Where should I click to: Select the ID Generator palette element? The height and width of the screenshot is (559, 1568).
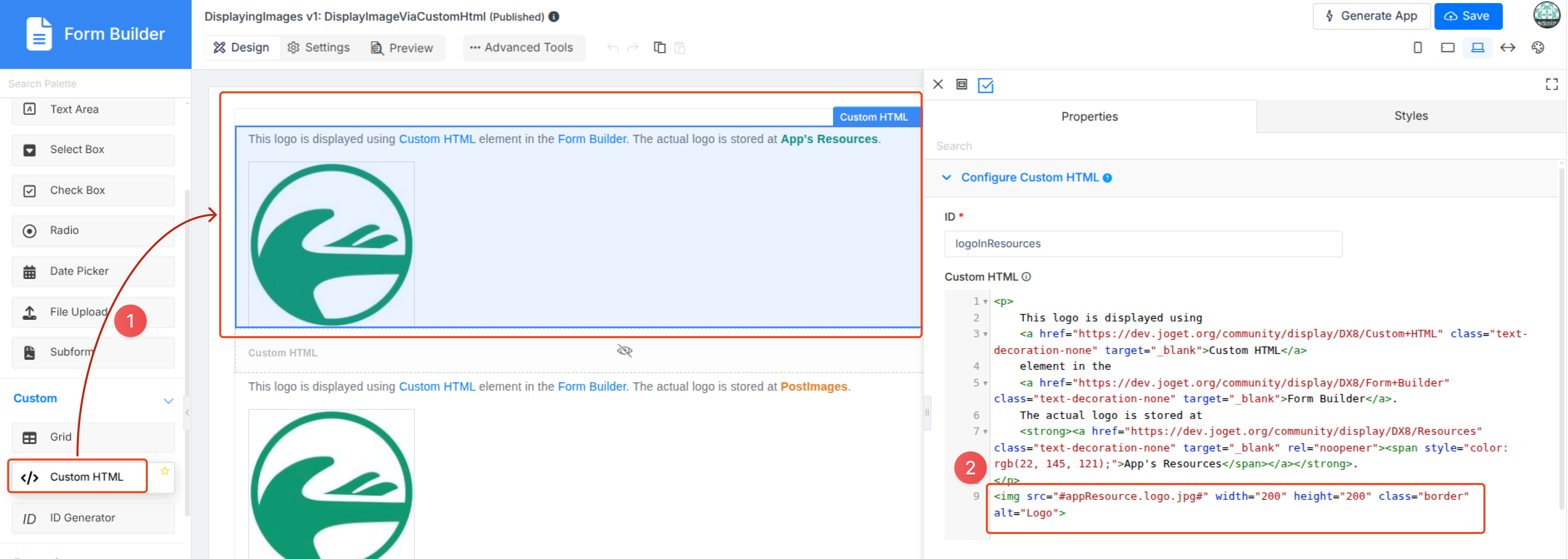click(93, 518)
